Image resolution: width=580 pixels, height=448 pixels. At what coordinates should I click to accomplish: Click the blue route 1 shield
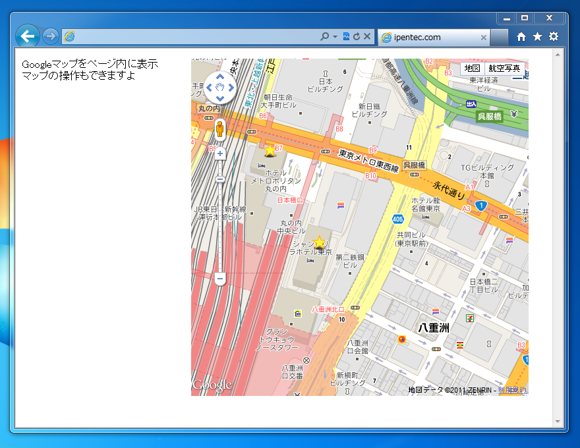coord(481,206)
